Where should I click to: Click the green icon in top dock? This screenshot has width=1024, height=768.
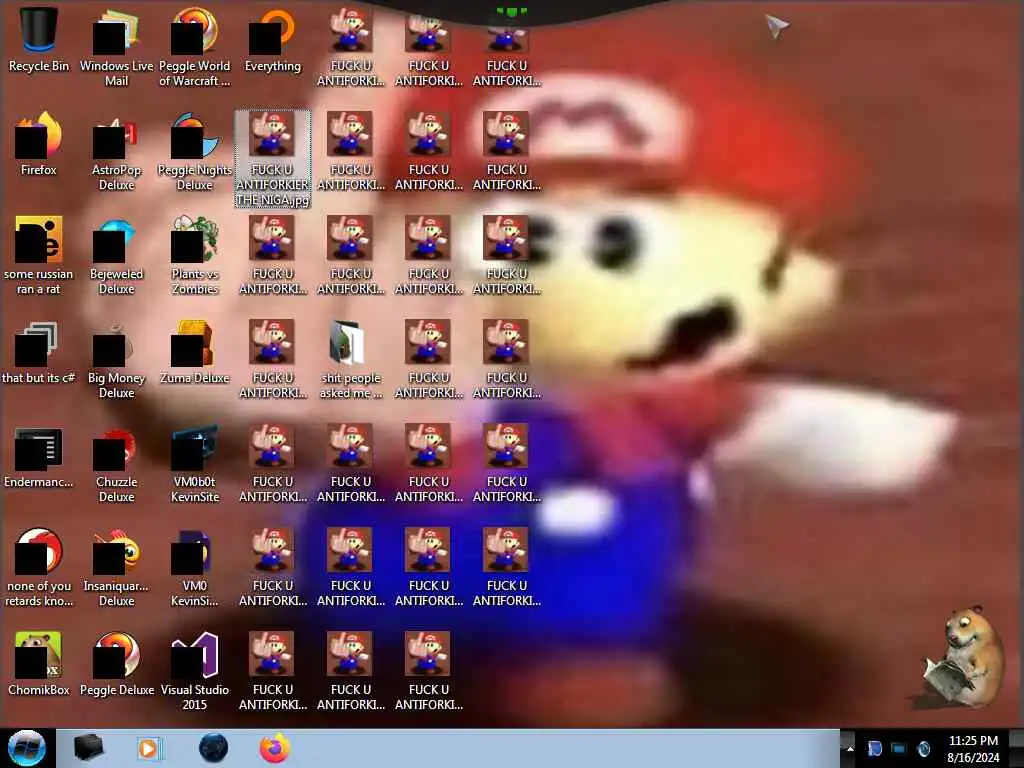pos(511,12)
